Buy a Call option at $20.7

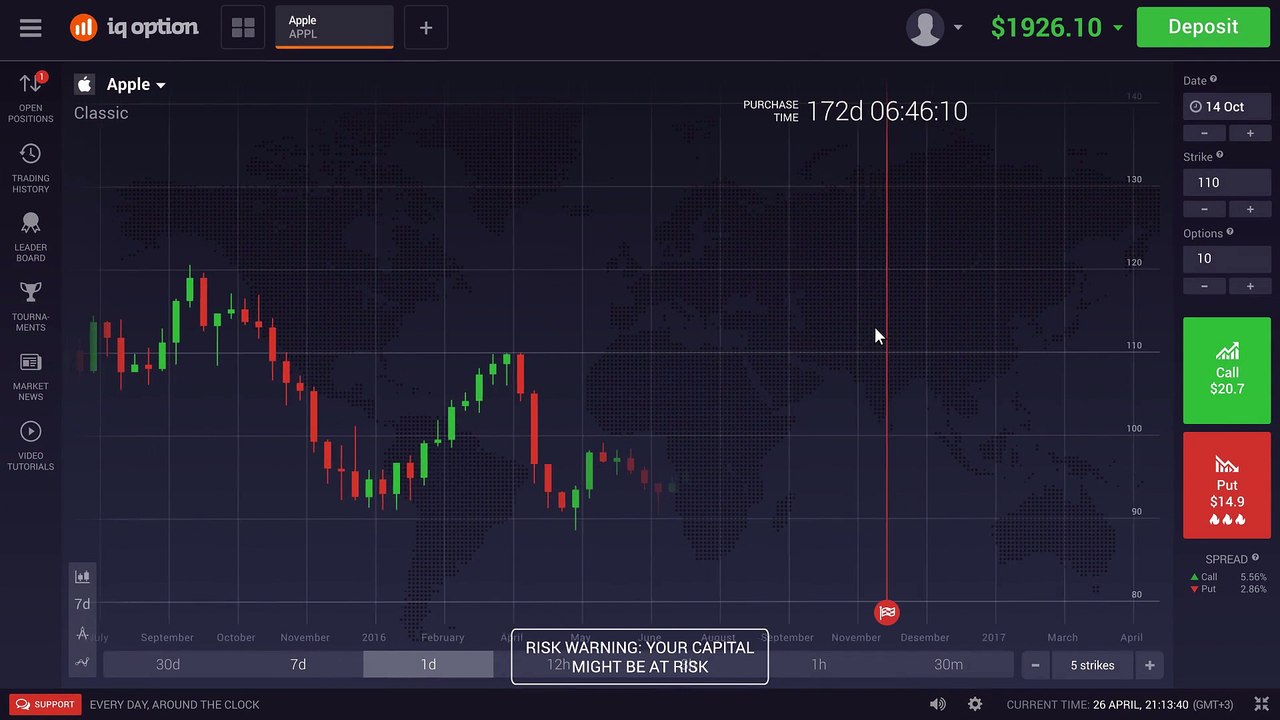coord(1227,371)
